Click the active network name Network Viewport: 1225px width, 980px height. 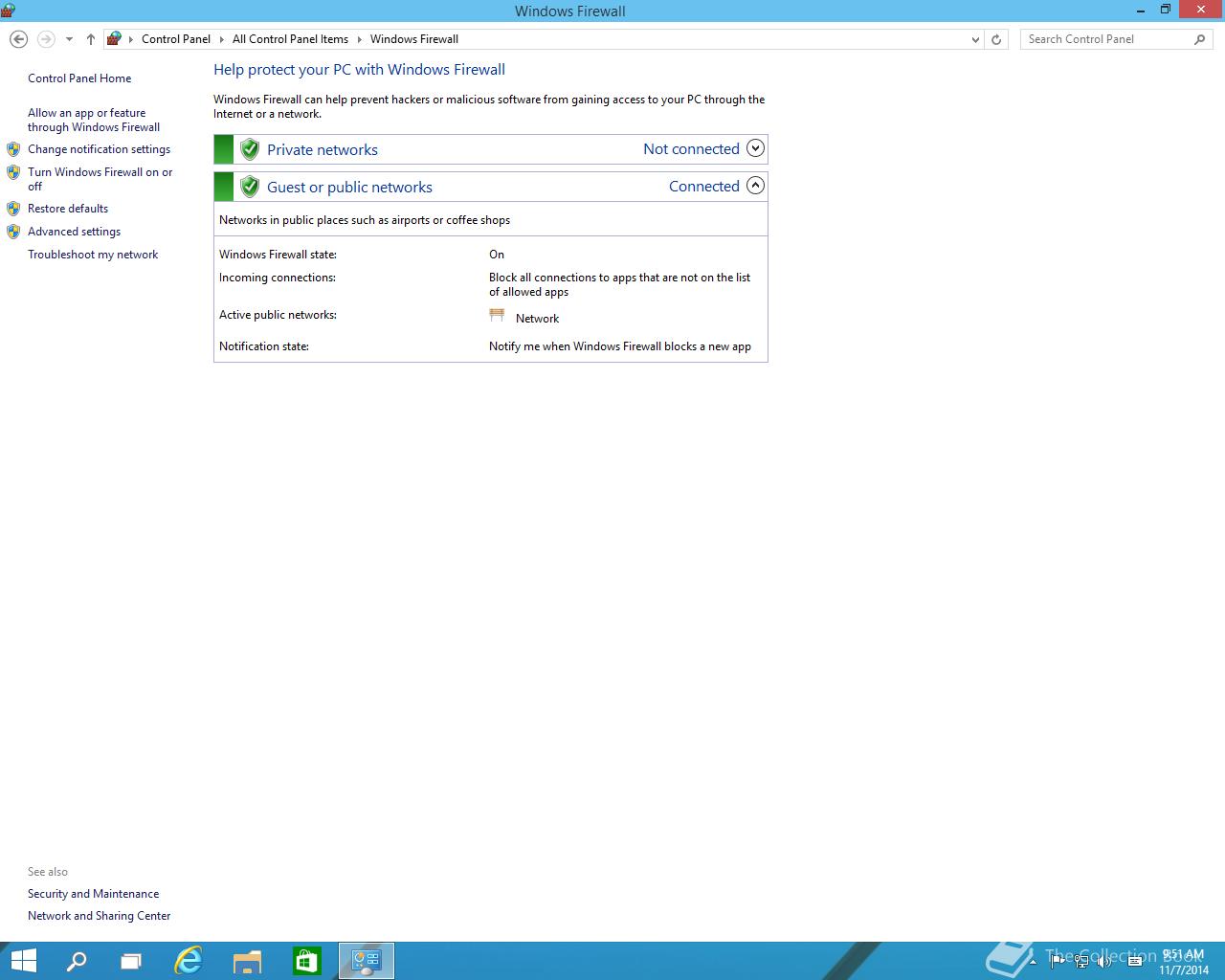click(x=537, y=319)
